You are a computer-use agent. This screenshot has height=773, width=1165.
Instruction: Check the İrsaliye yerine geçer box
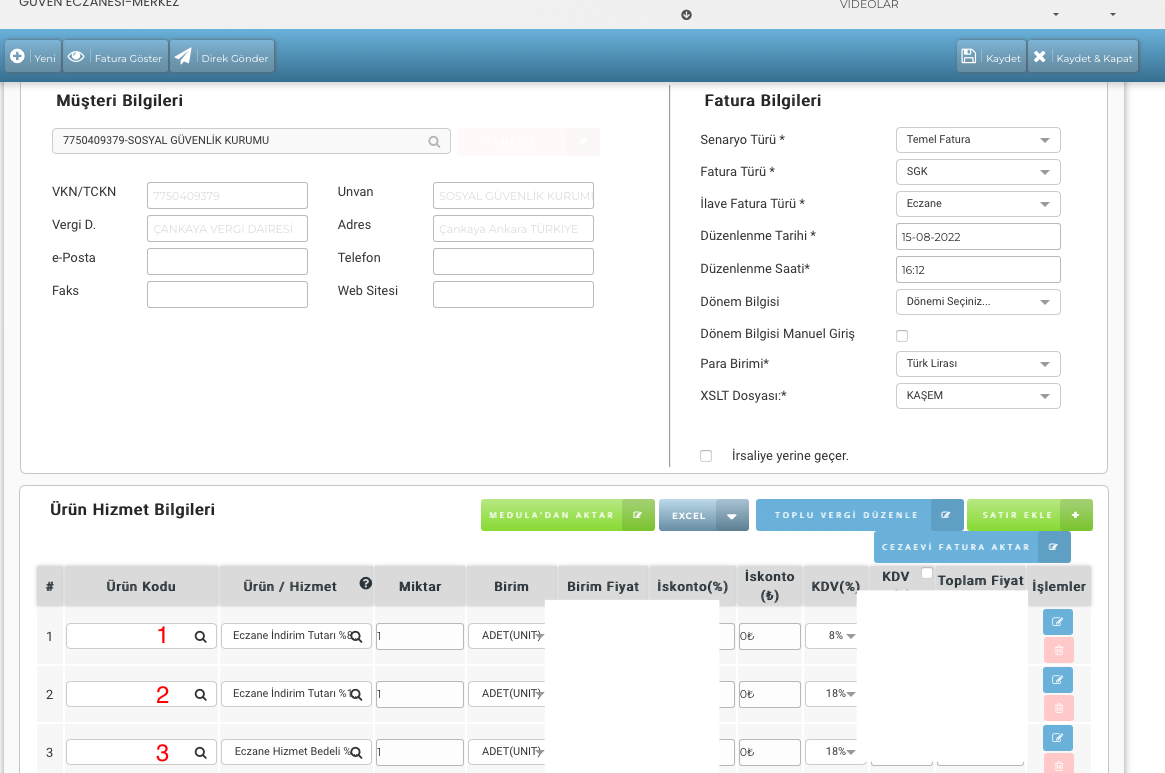coord(706,456)
